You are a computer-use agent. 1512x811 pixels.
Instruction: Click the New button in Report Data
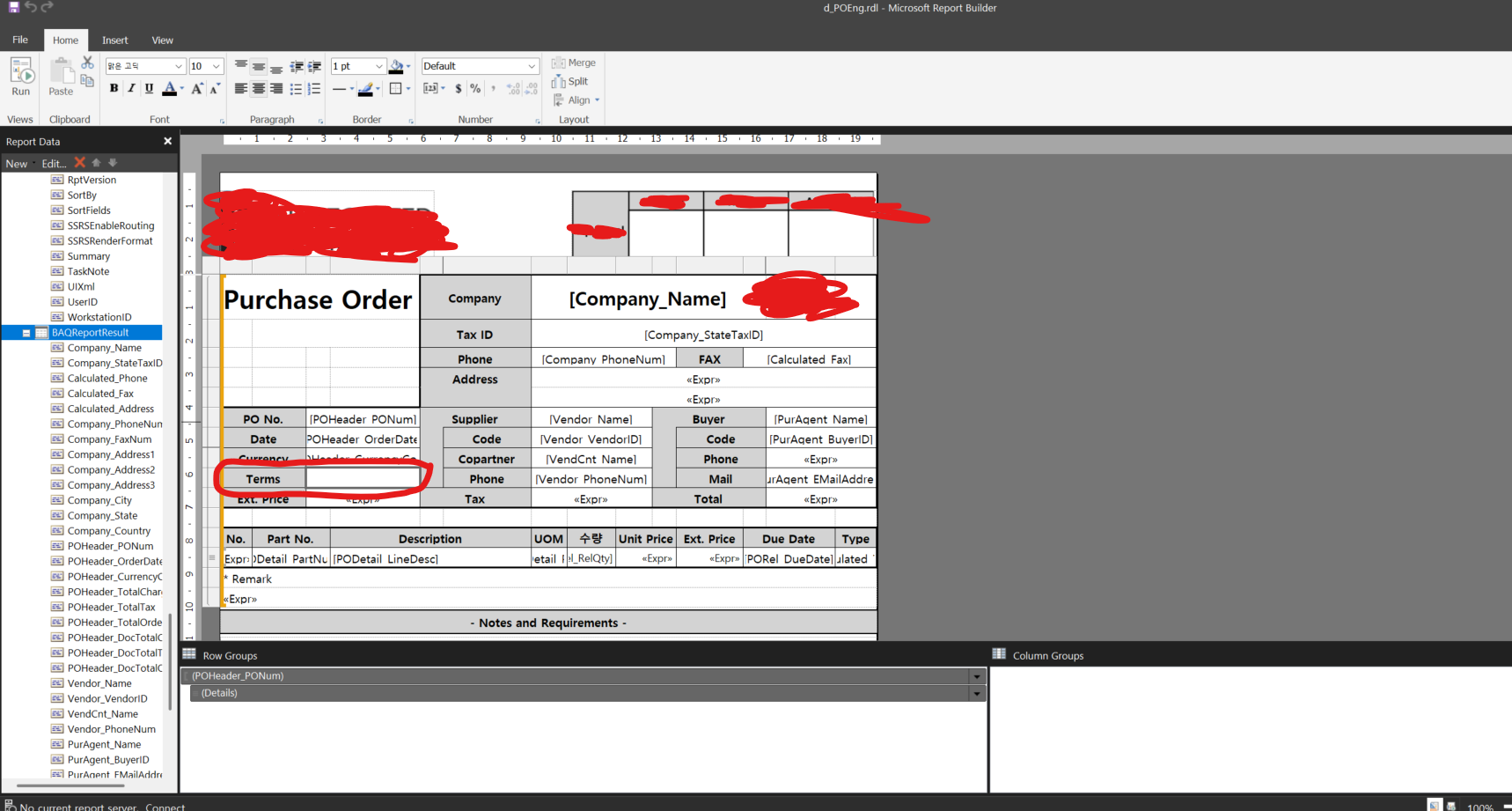17,163
